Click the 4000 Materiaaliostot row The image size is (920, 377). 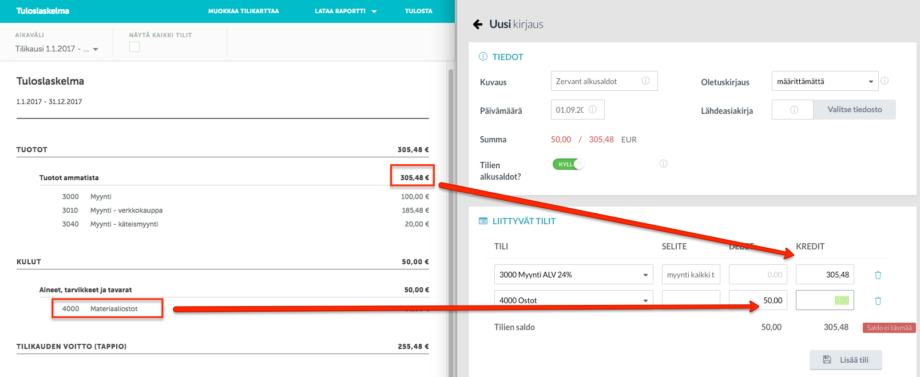(245, 308)
